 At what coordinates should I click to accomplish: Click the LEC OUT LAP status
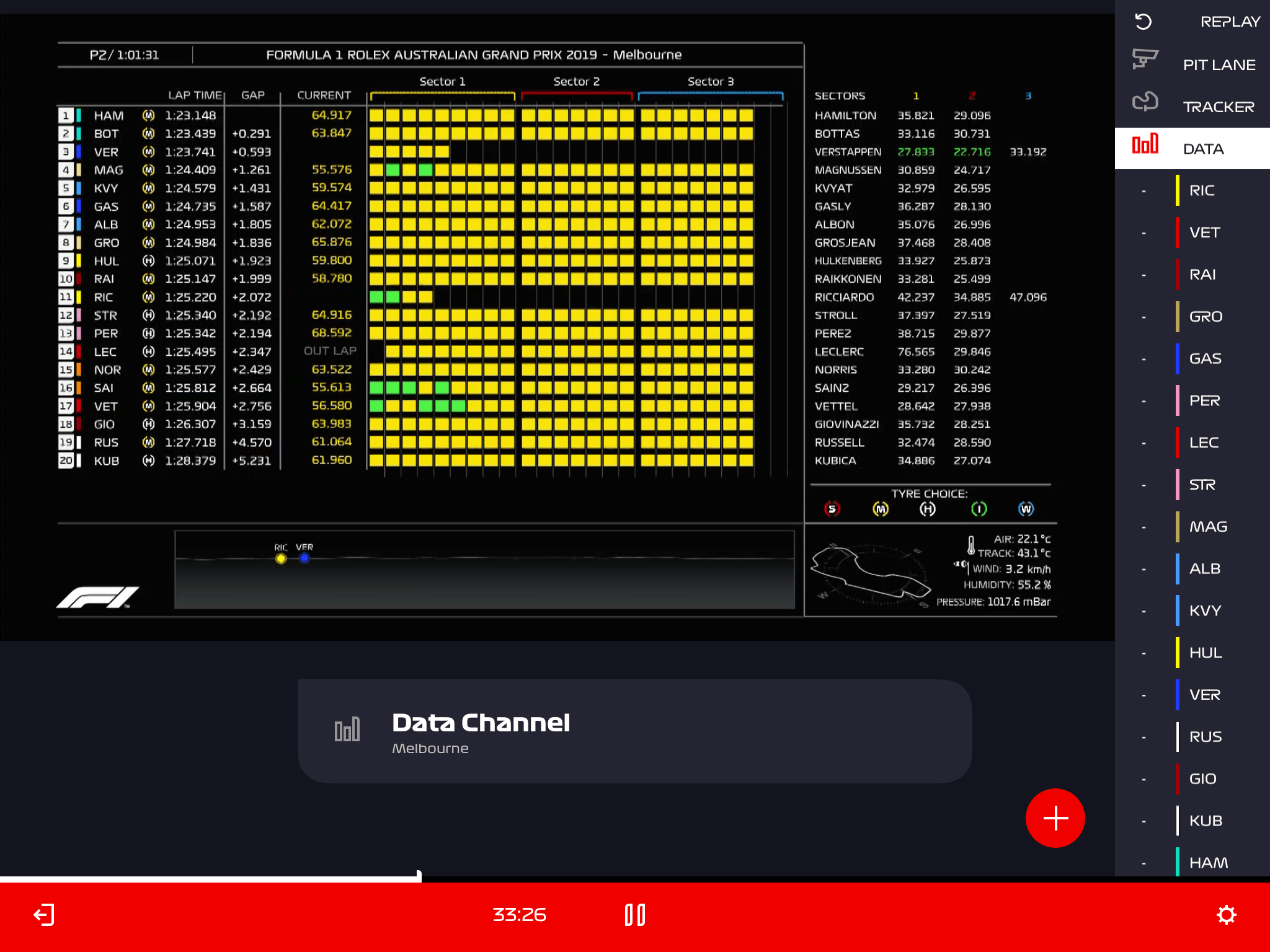[x=330, y=351]
